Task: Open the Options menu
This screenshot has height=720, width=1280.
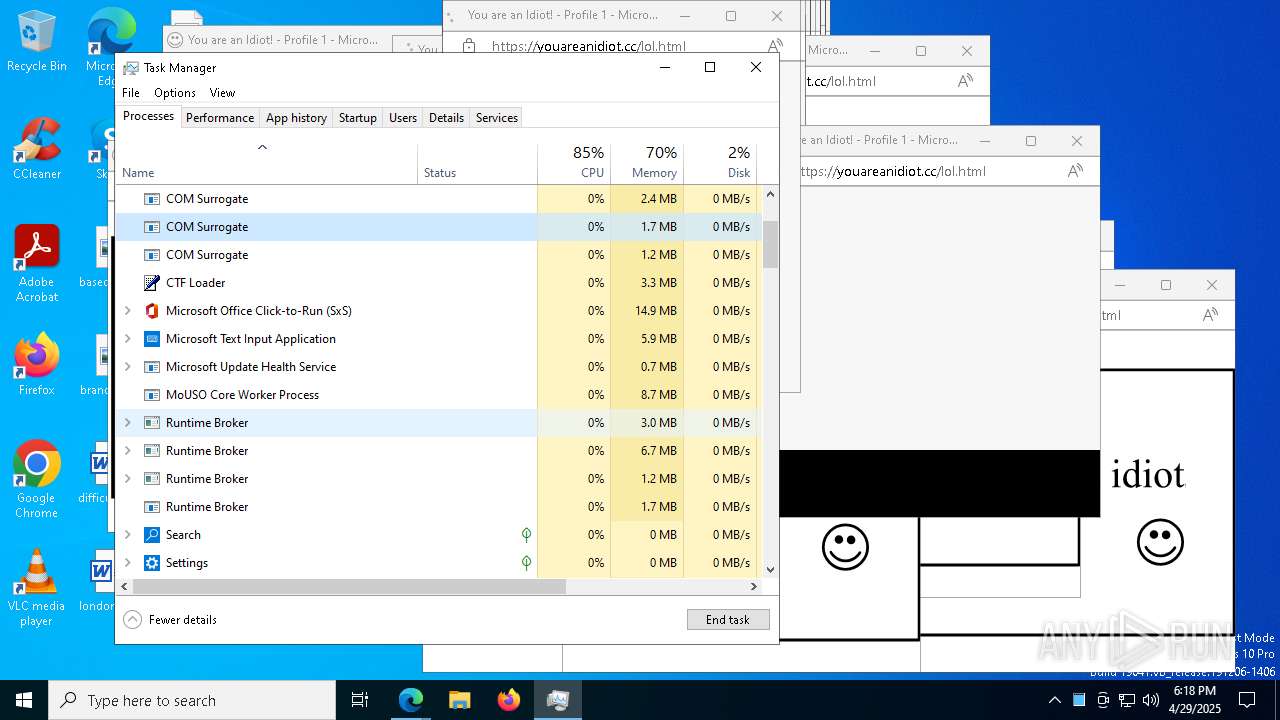Action: (175, 93)
